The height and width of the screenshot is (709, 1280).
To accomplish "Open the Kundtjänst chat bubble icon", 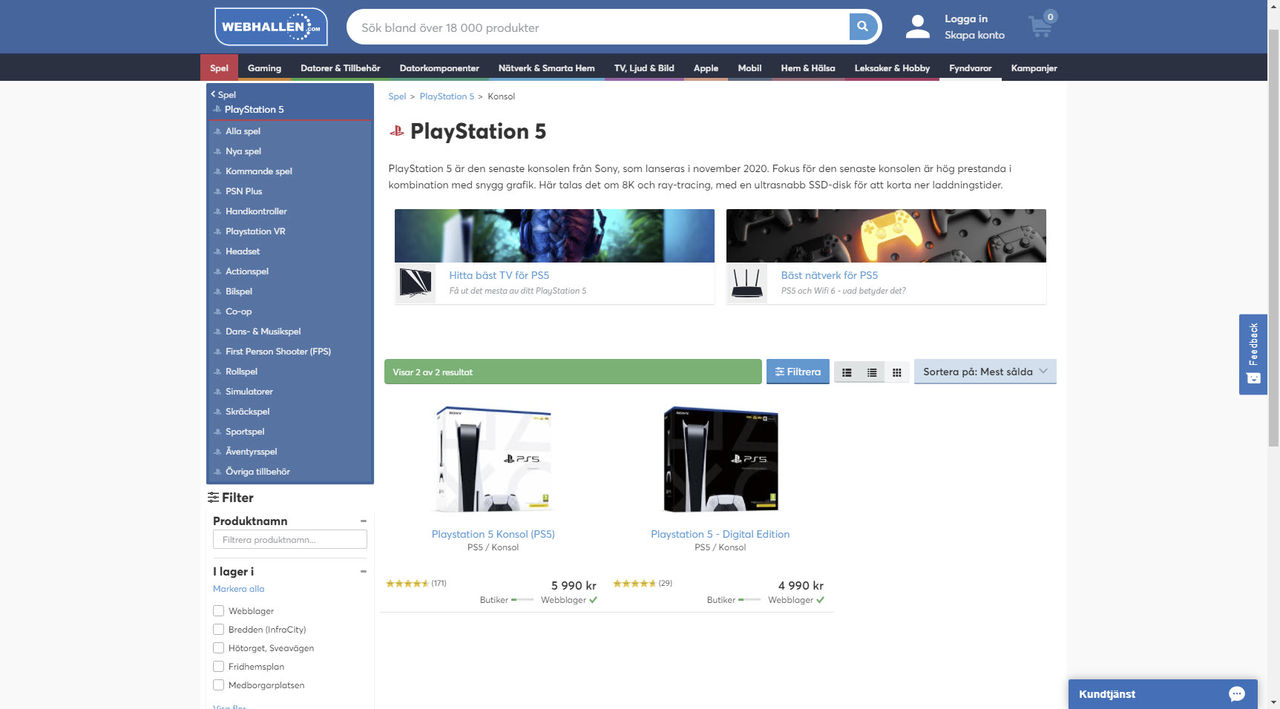I will 1235,694.
